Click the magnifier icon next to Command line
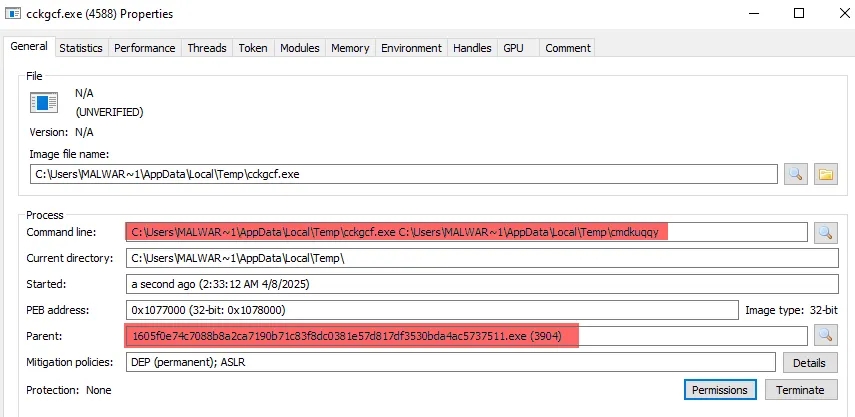 pos(825,232)
